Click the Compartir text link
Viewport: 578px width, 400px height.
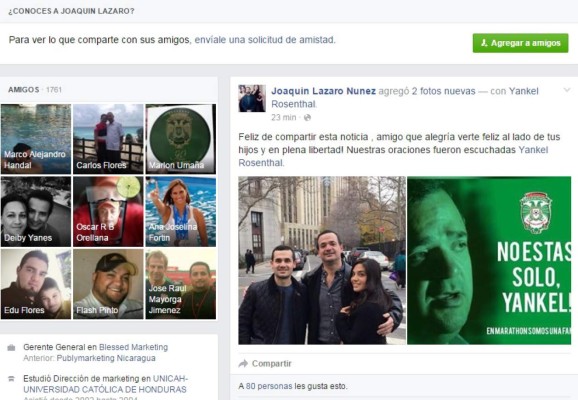point(272,364)
